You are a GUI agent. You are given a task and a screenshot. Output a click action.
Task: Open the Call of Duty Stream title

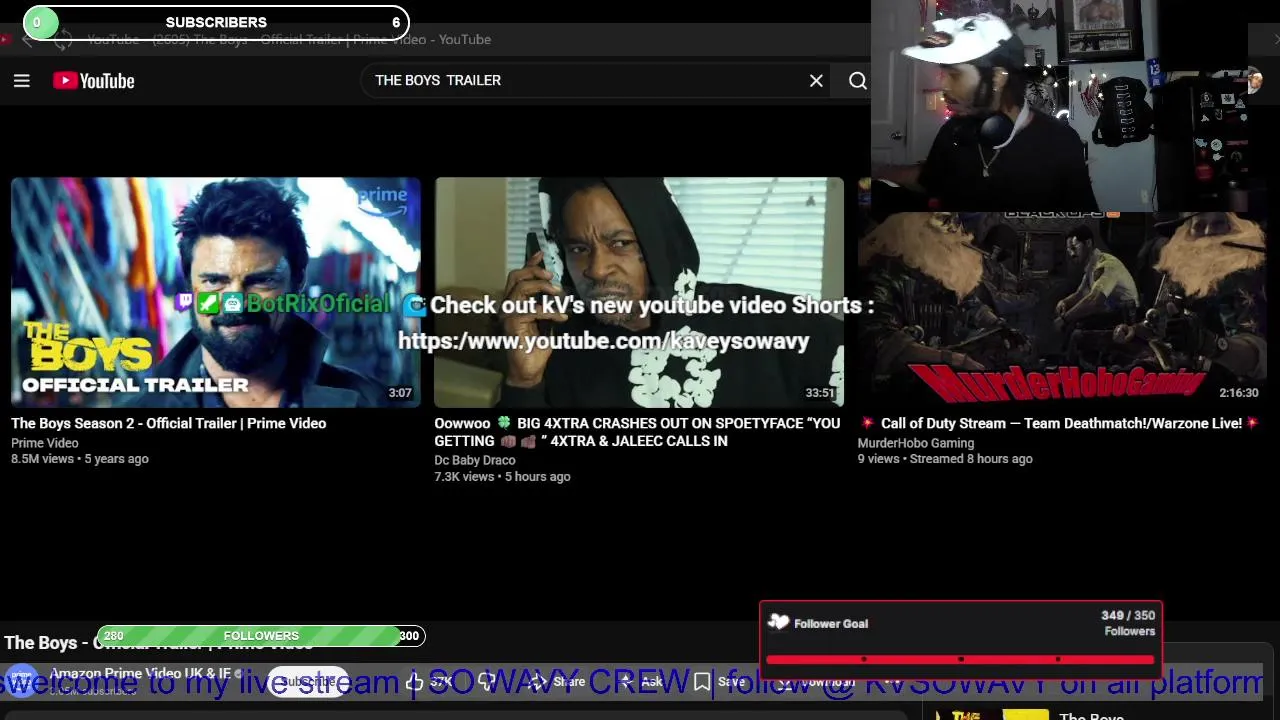click(1058, 423)
